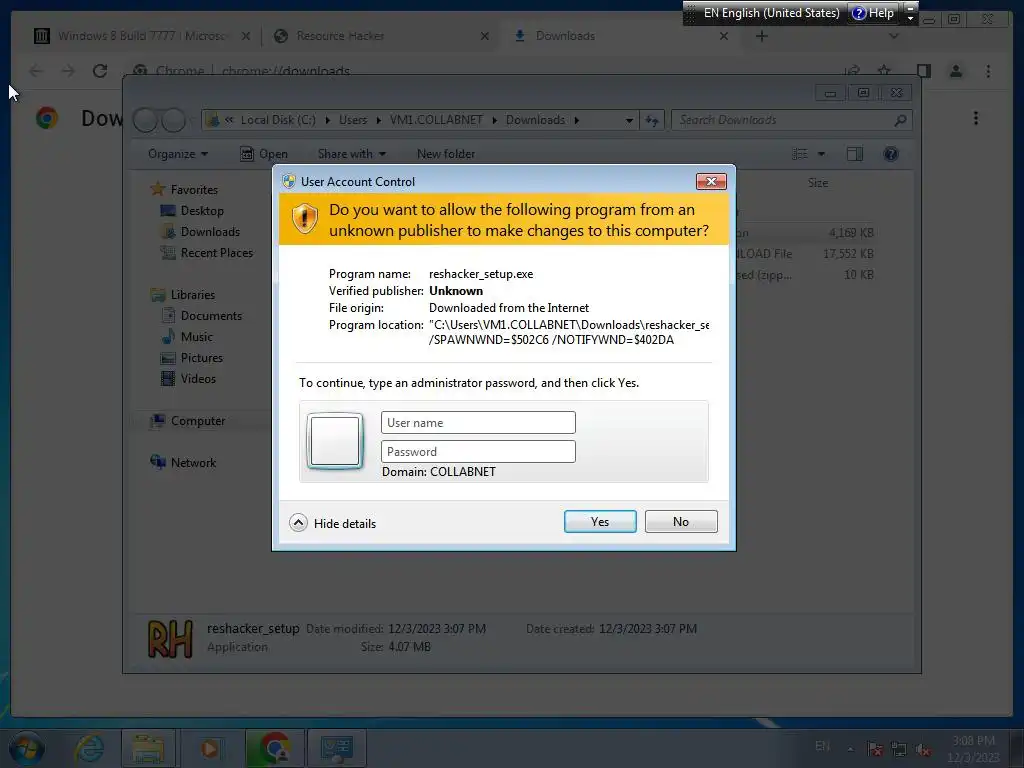Click Downloads breadcrumb in address bar

[535, 120]
